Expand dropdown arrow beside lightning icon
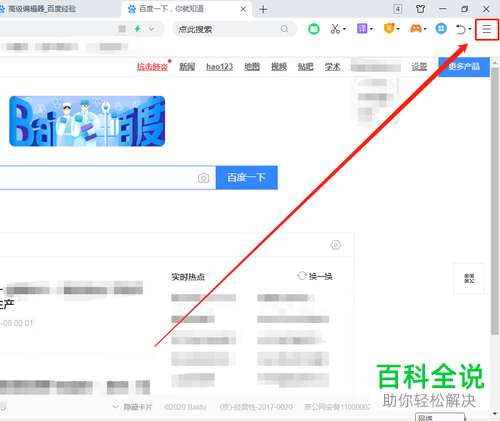The width and height of the screenshot is (500, 421). [x=151, y=29]
